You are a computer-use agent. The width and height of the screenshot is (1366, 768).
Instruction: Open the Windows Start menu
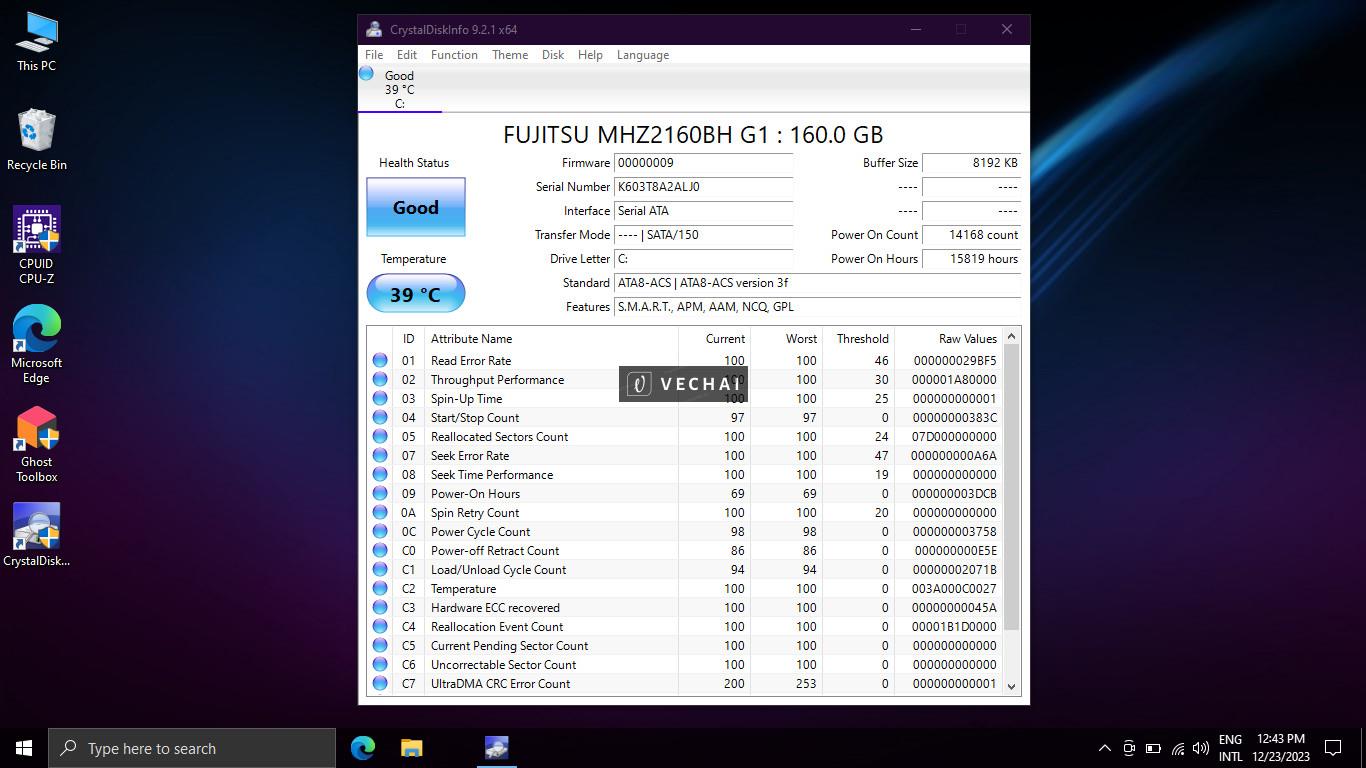pyautogui.click(x=24, y=748)
